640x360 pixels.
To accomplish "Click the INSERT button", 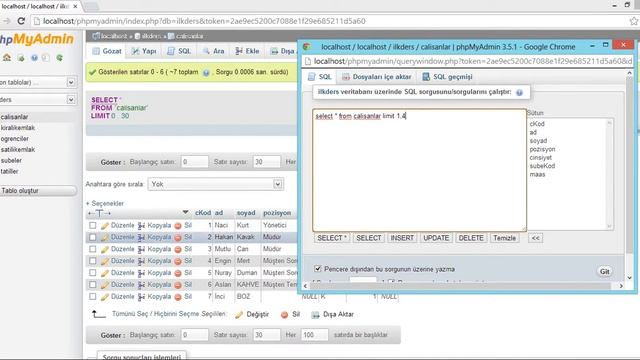I will click(x=402, y=238).
